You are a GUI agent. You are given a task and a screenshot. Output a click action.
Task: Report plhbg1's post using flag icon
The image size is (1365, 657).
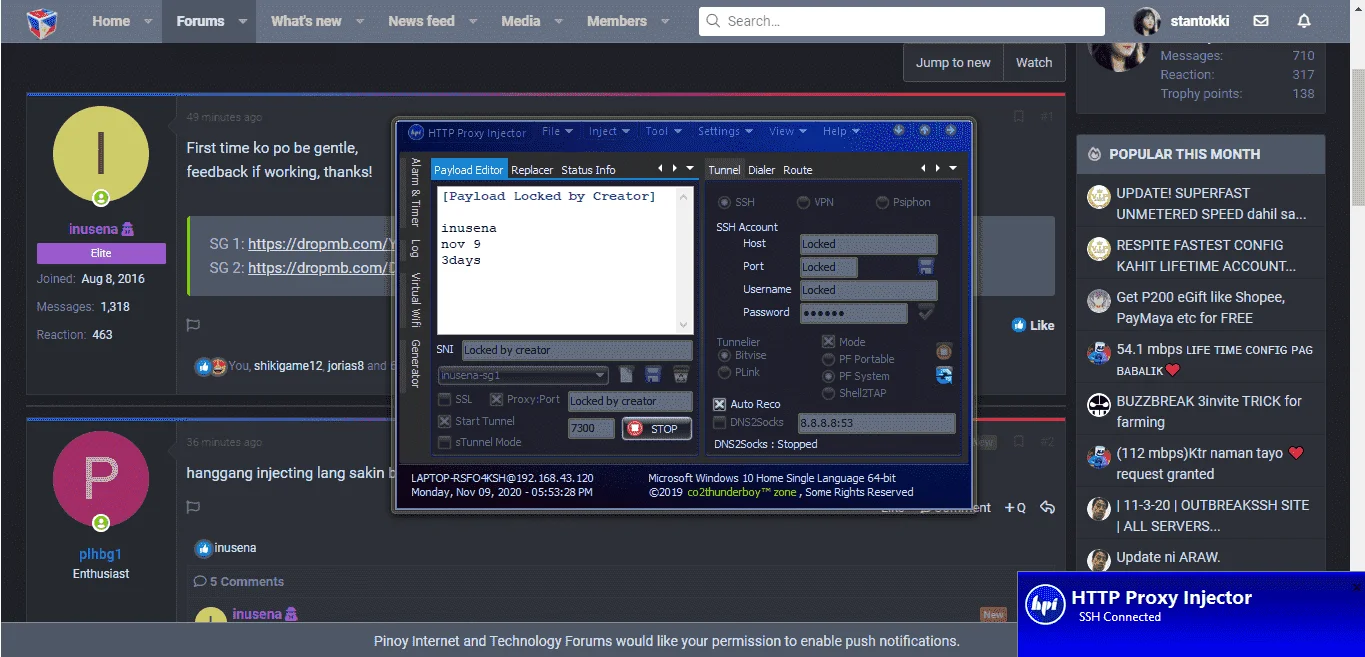tap(194, 507)
